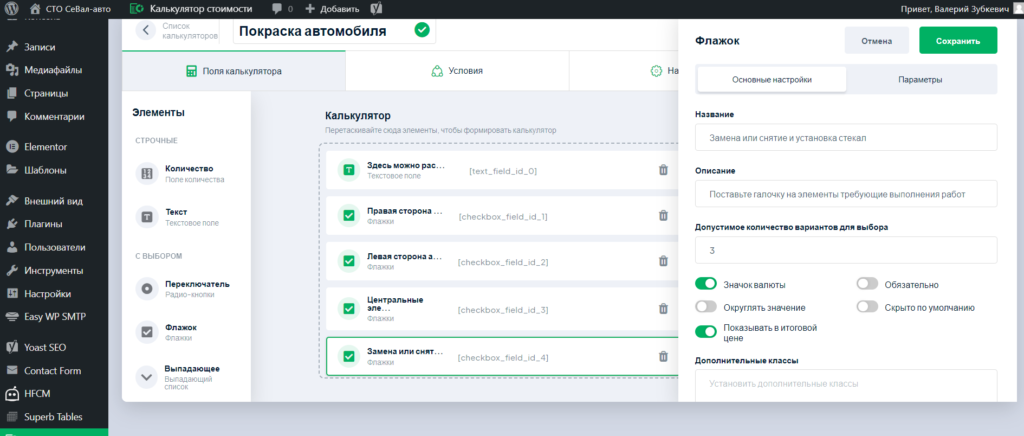Click the Elementor sidebar icon
The image size is (1024, 436).
tap(12, 147)
